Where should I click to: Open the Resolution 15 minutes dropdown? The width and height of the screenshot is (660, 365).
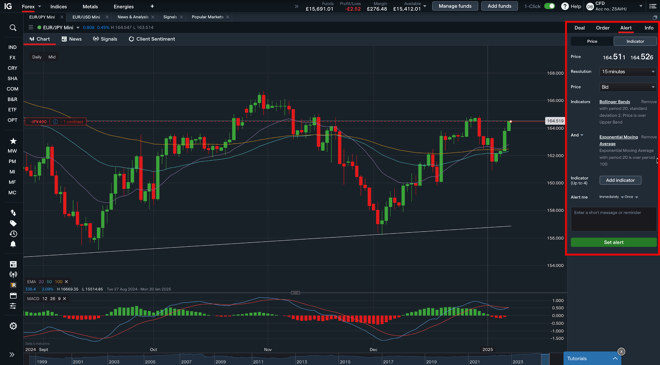point(628,72)
